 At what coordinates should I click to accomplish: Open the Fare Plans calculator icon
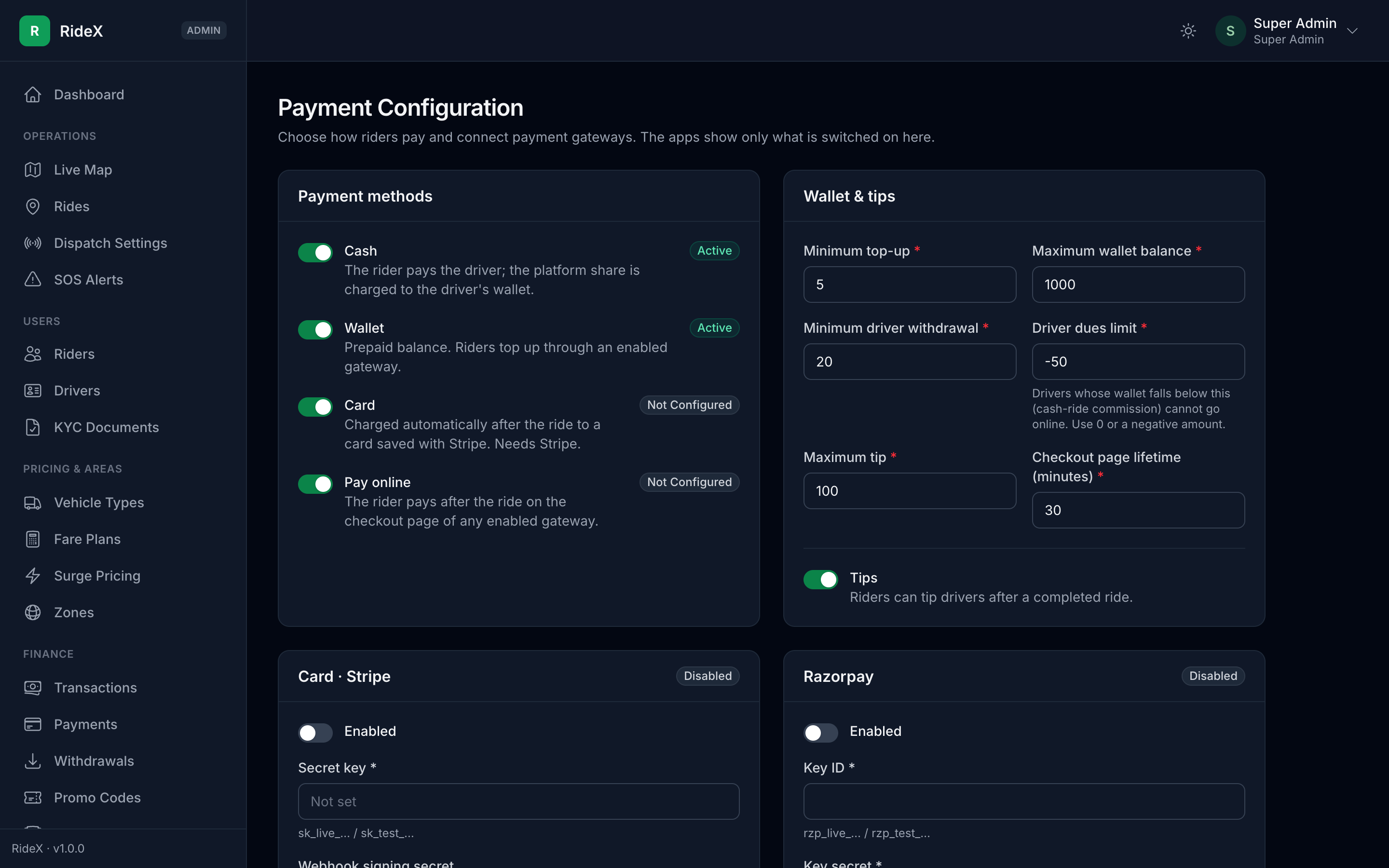coord(33,540)
